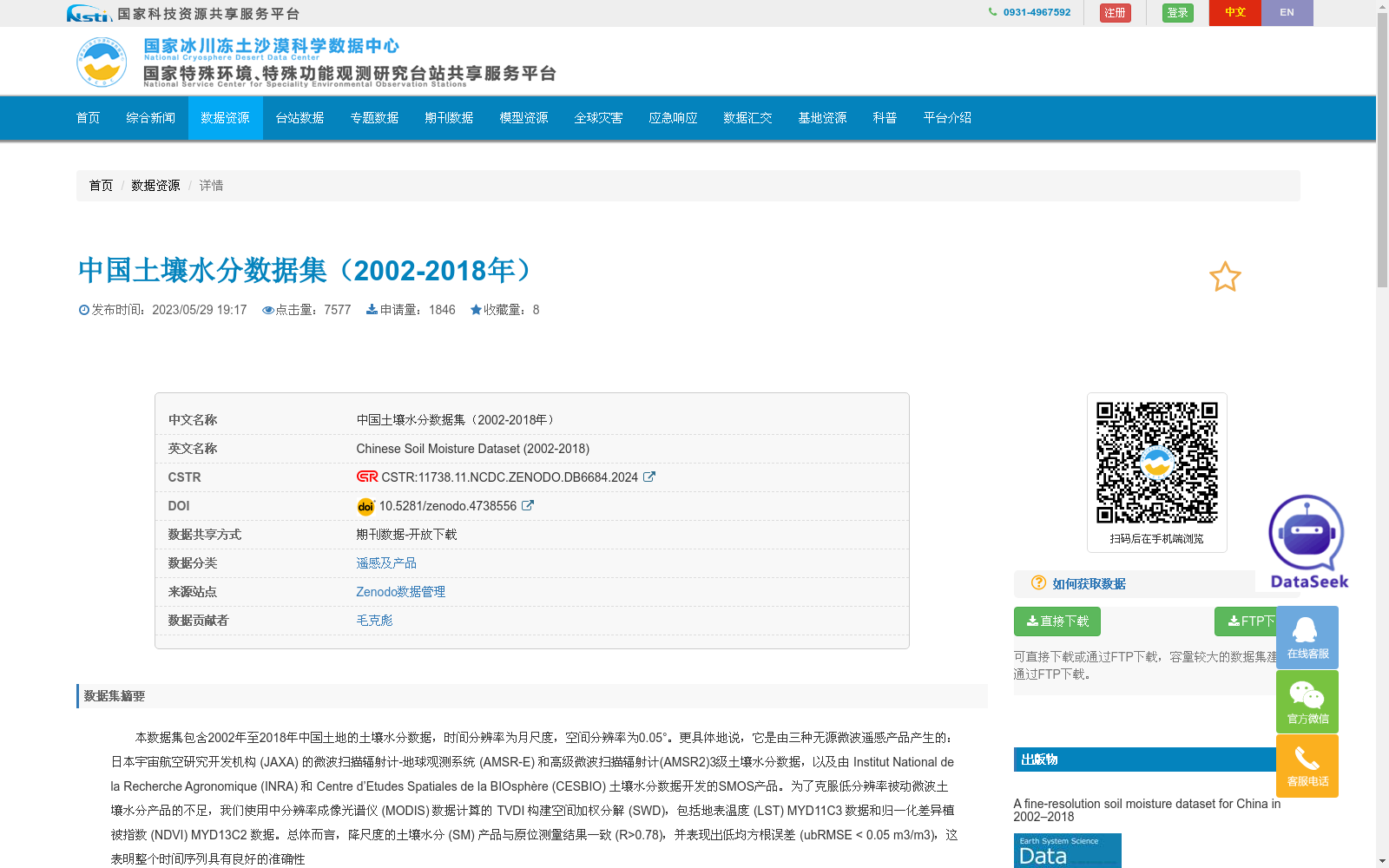Viewport: 1389px width, 868px height.
Task: Click external link icon next to CSTR
Action: coord(648,477)
